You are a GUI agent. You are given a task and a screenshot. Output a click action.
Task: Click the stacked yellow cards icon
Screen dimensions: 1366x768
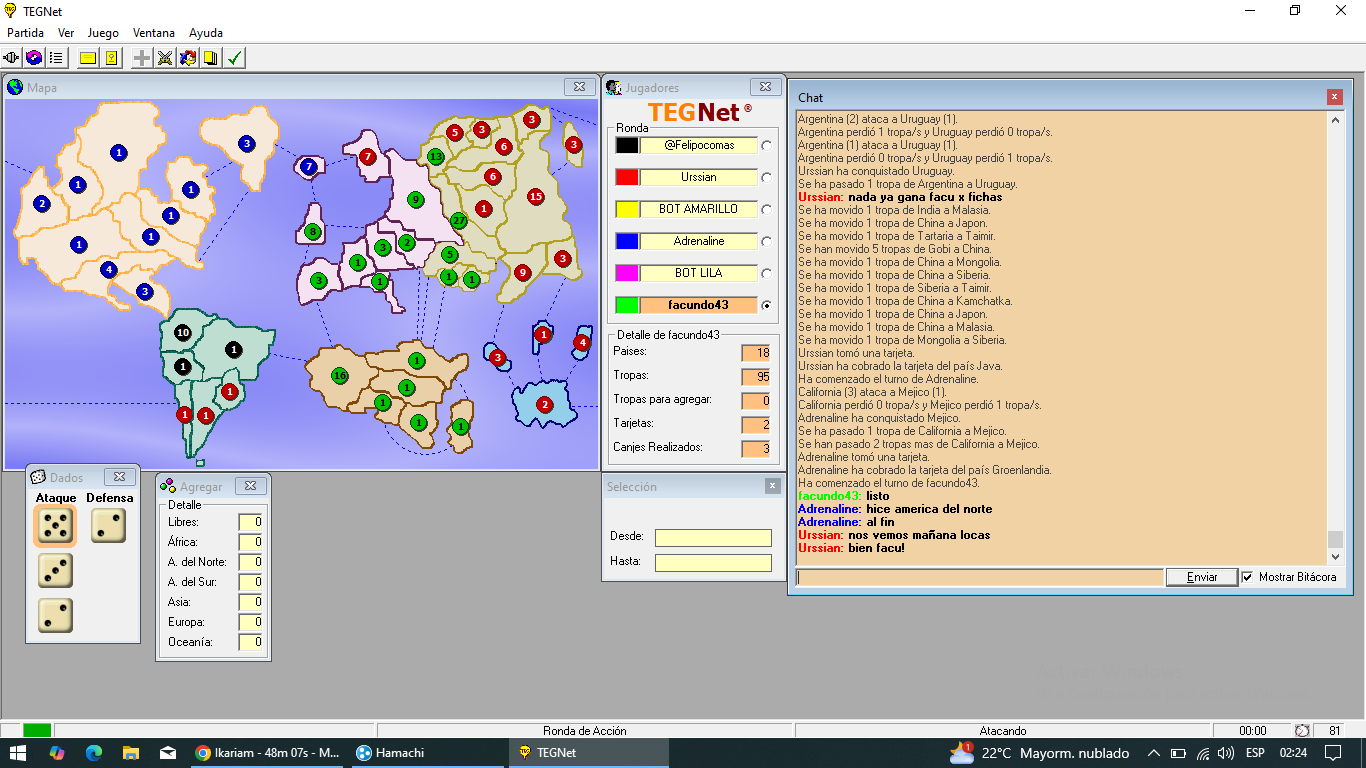(211, 58)
